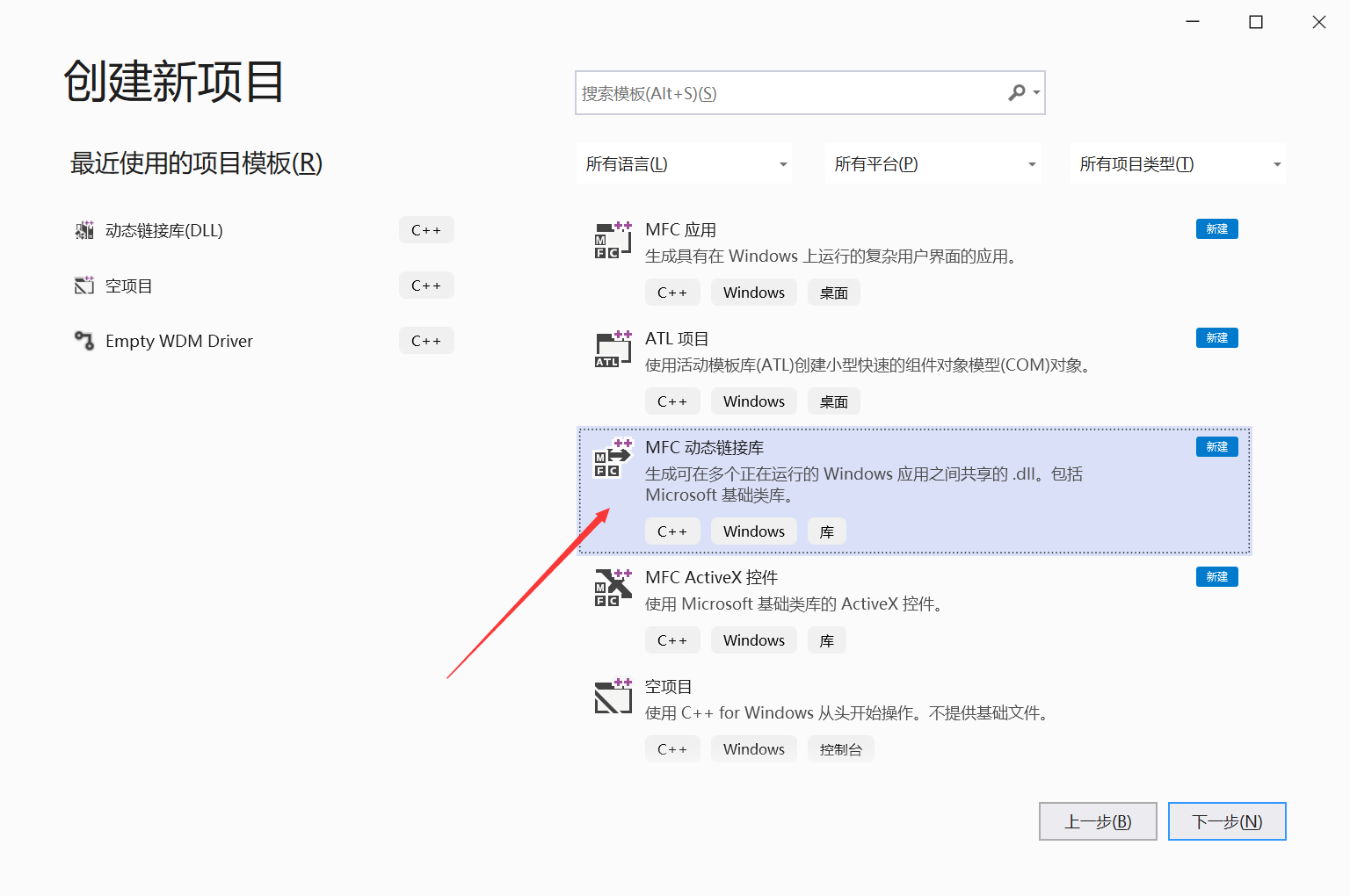Go back with 上一步(B) button
Viewport: 1350px width, 896px height.
[1098, 821]
